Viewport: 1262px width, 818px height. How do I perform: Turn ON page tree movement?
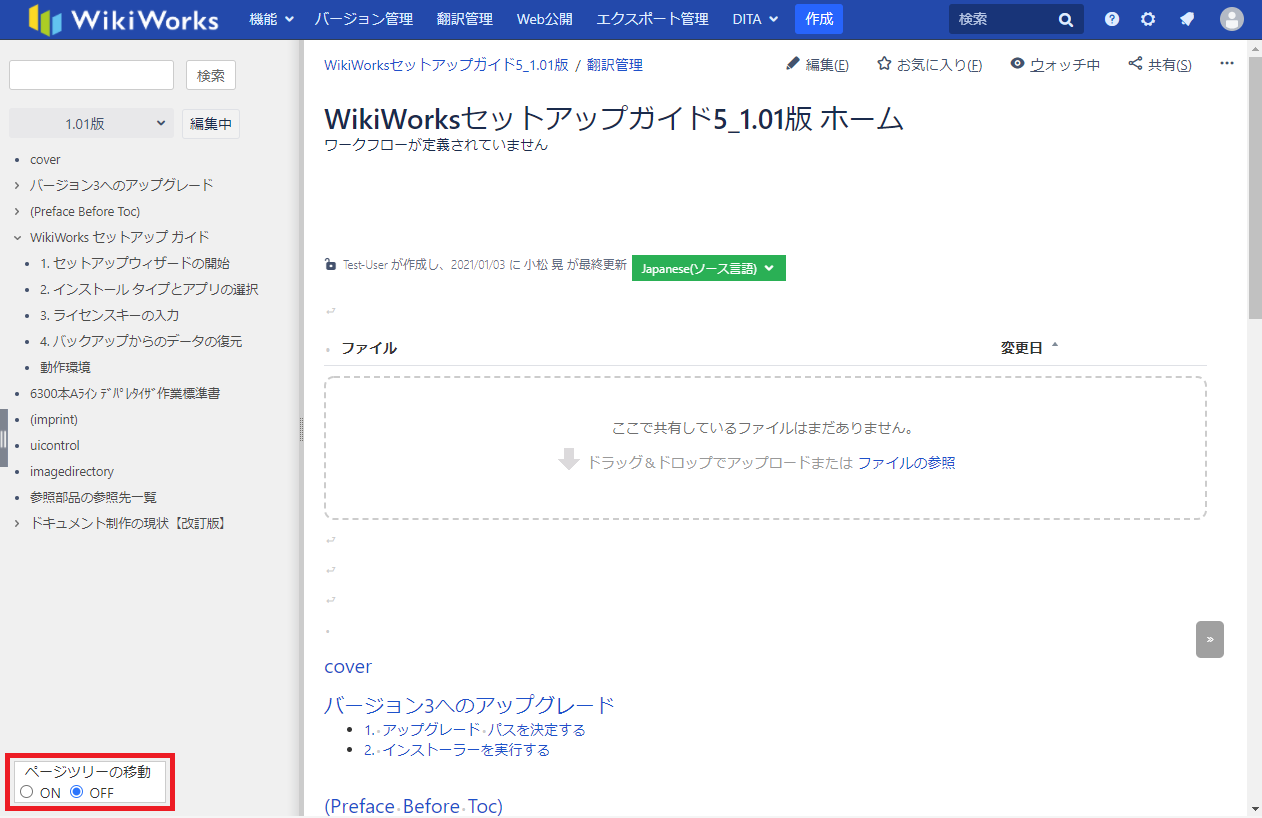click(26, 792)
